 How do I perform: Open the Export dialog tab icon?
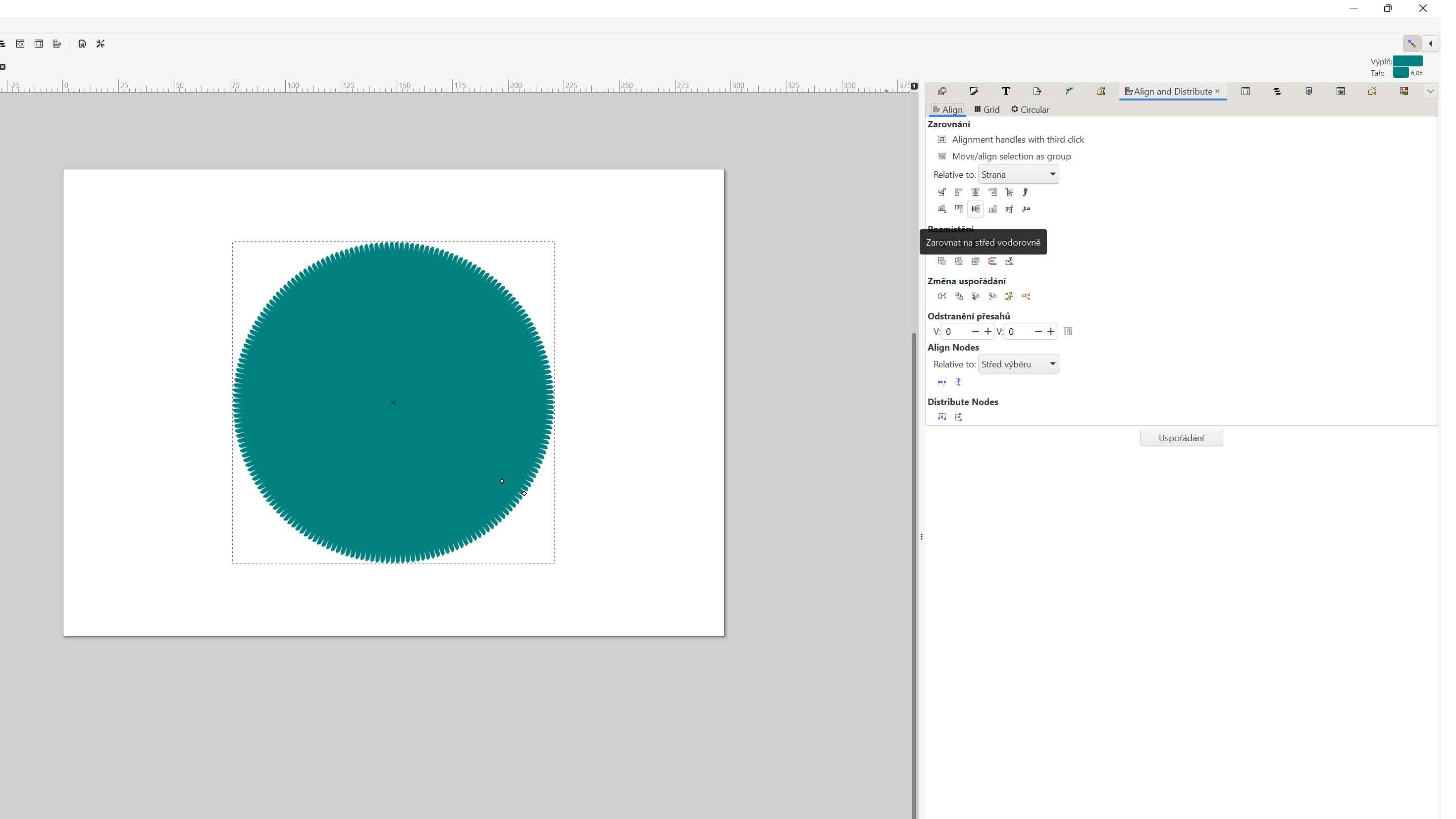tap(1037, 92)
